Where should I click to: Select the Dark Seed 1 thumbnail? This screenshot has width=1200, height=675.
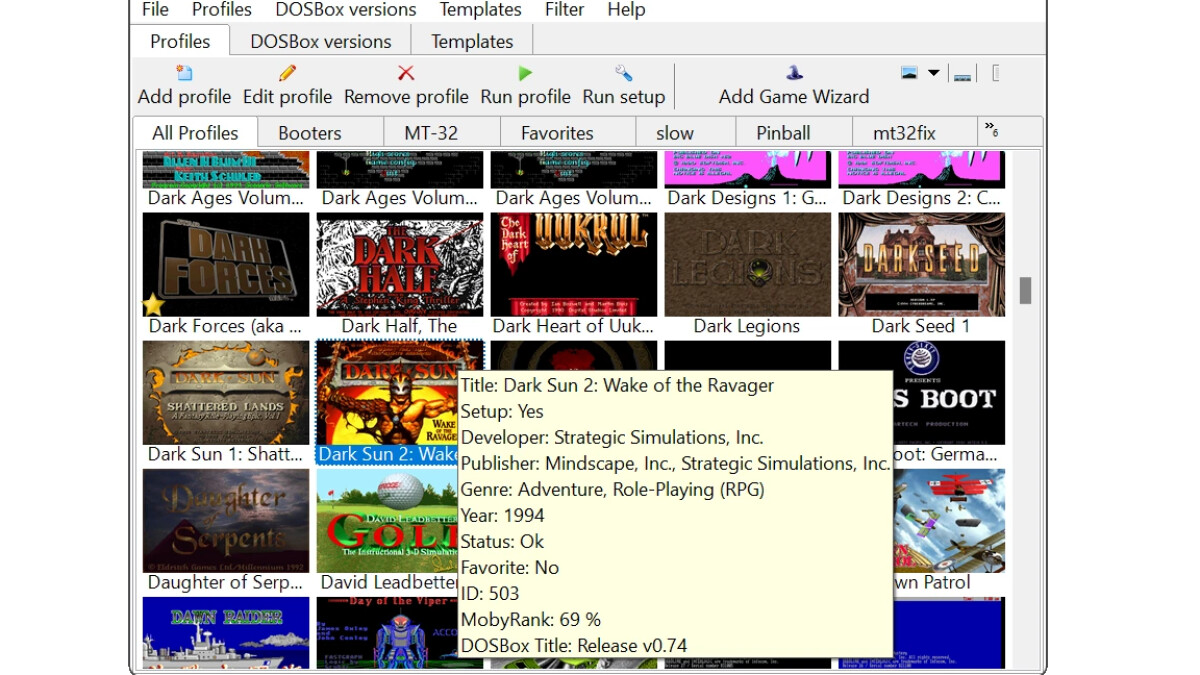(921, 264)
